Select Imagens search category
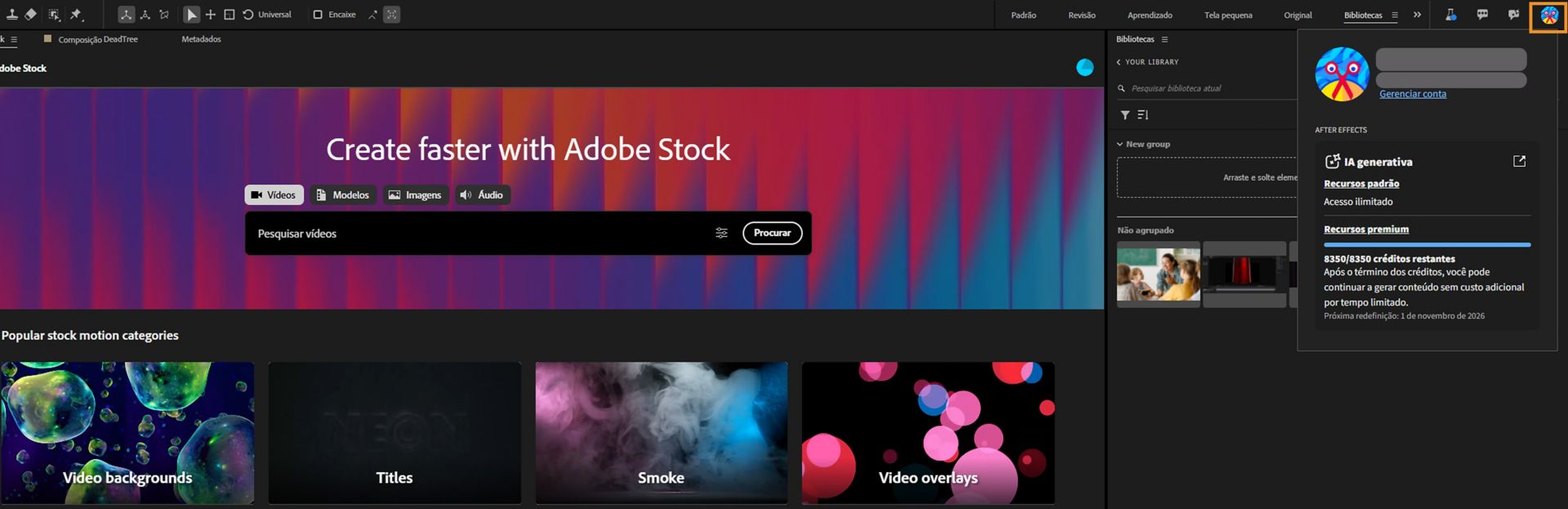Image resolution: width=1568 pixels, height=509 pixels. pos(416,195)
